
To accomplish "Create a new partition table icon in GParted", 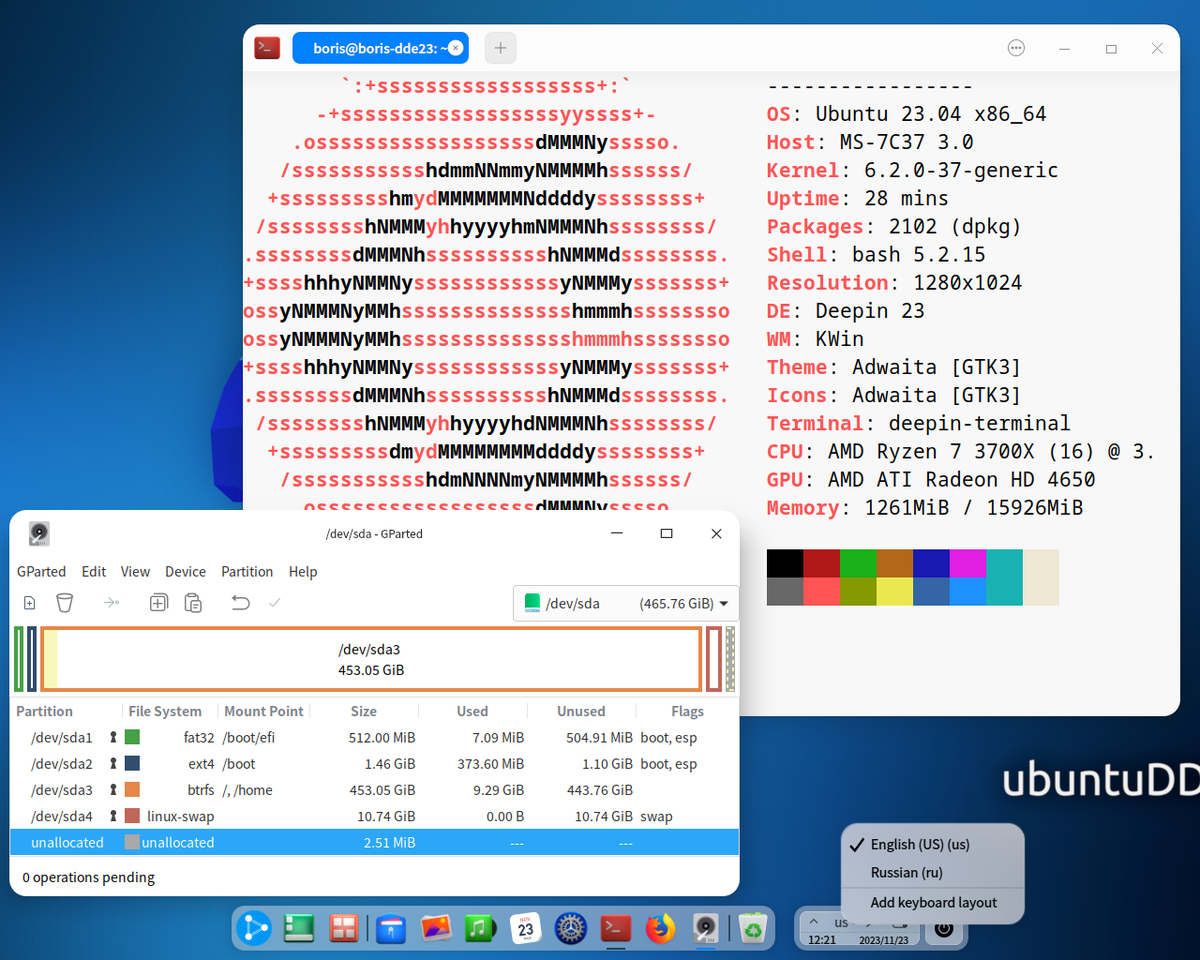I will pyautogui.click(x=29, y=603).
